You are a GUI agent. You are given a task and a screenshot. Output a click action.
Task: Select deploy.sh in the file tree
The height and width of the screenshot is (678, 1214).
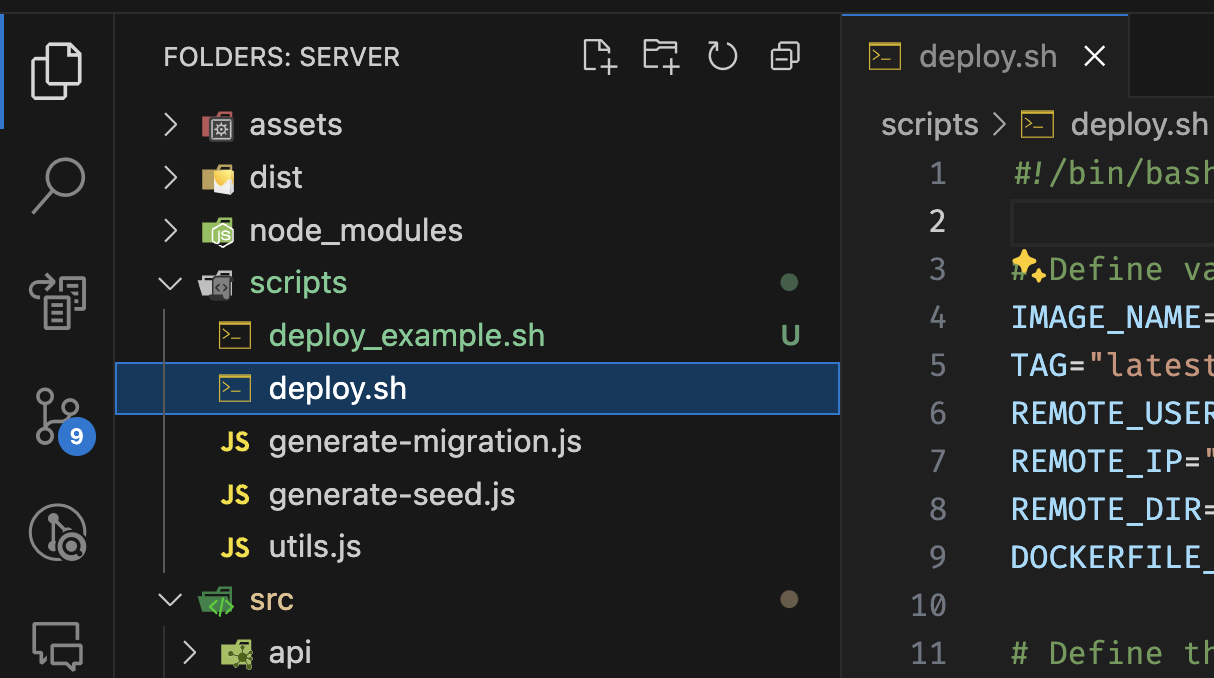point(477,388)
